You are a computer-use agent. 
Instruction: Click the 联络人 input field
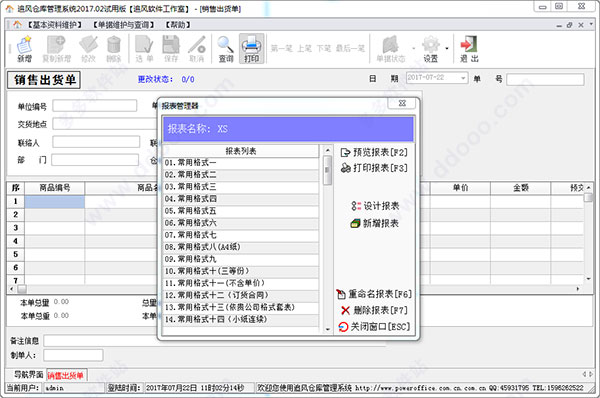point(96,142)
